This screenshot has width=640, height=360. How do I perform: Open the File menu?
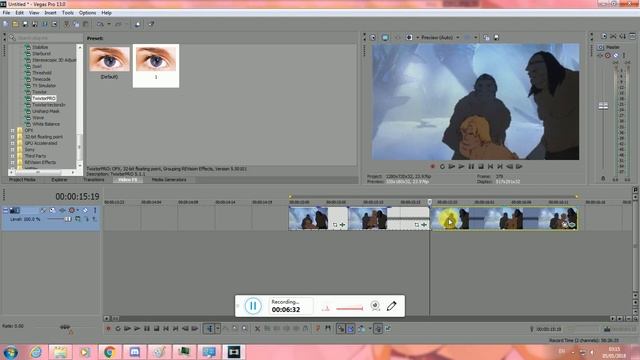pos(6,13)
